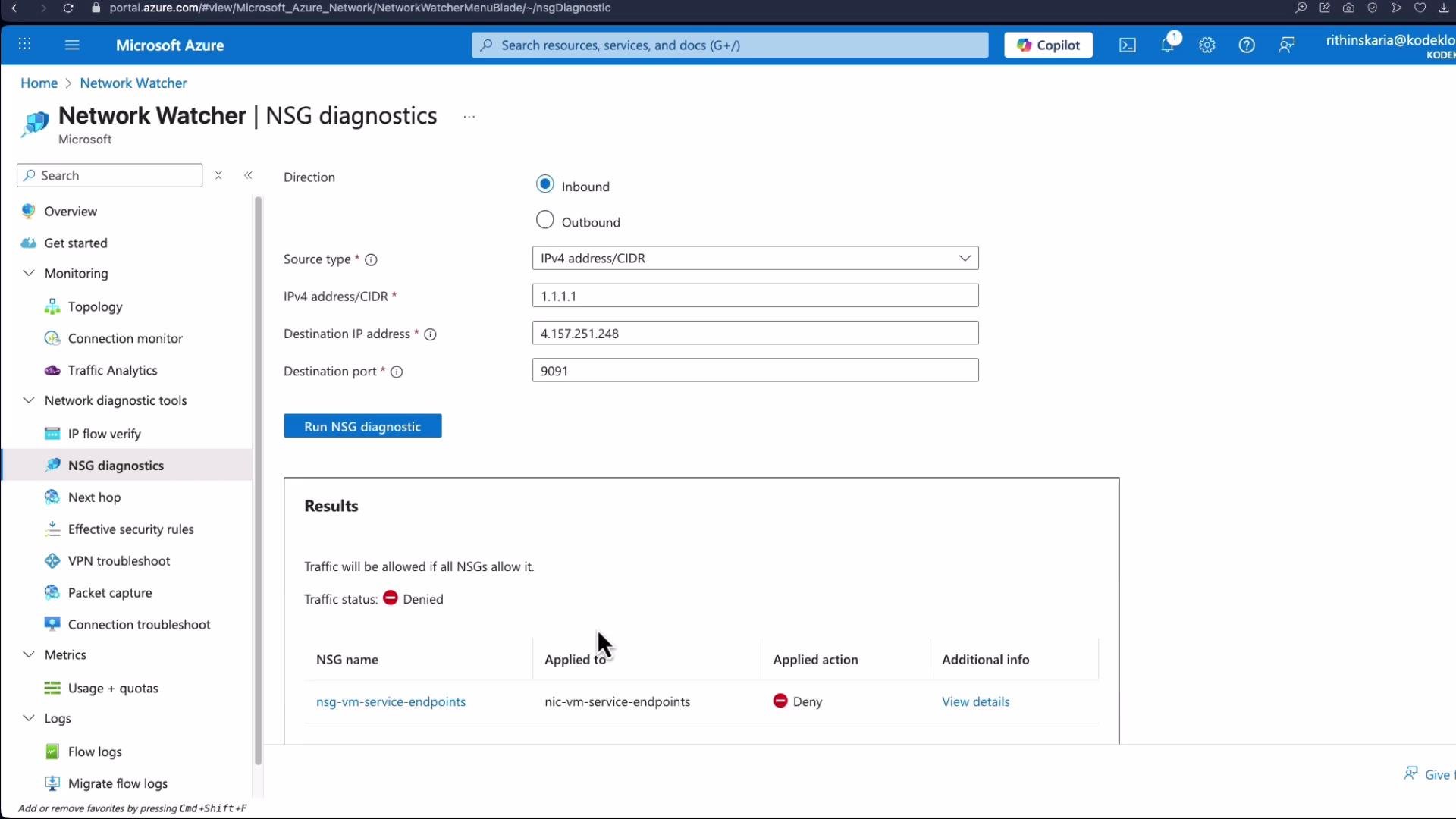The image size is (1456, 819).
Task: Click the Denied traffic status icon
Action: [x=391, y=598]
